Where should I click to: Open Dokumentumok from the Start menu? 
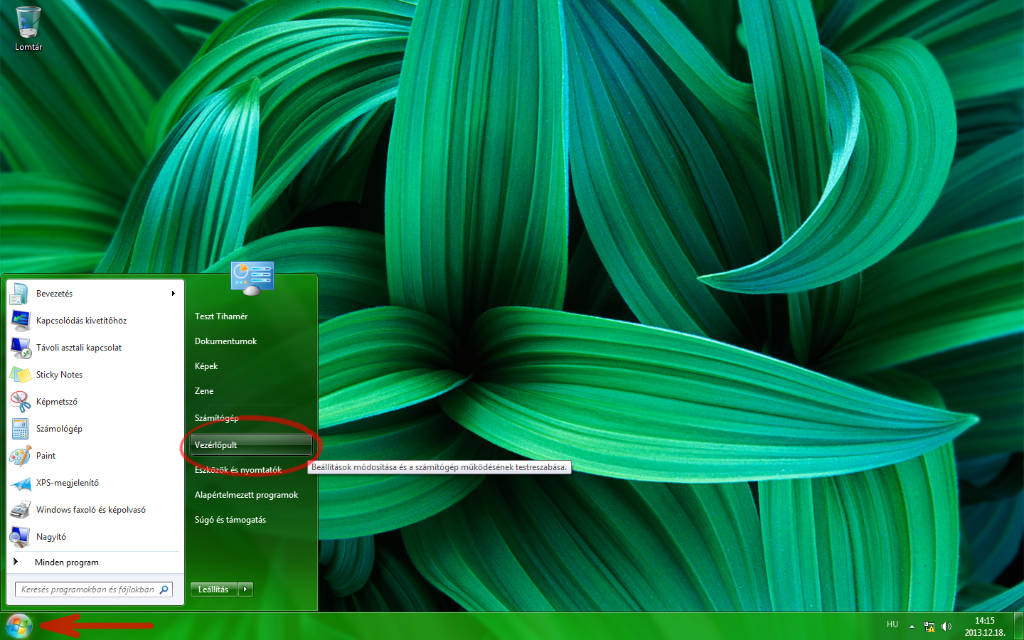[x=227, y=340]
